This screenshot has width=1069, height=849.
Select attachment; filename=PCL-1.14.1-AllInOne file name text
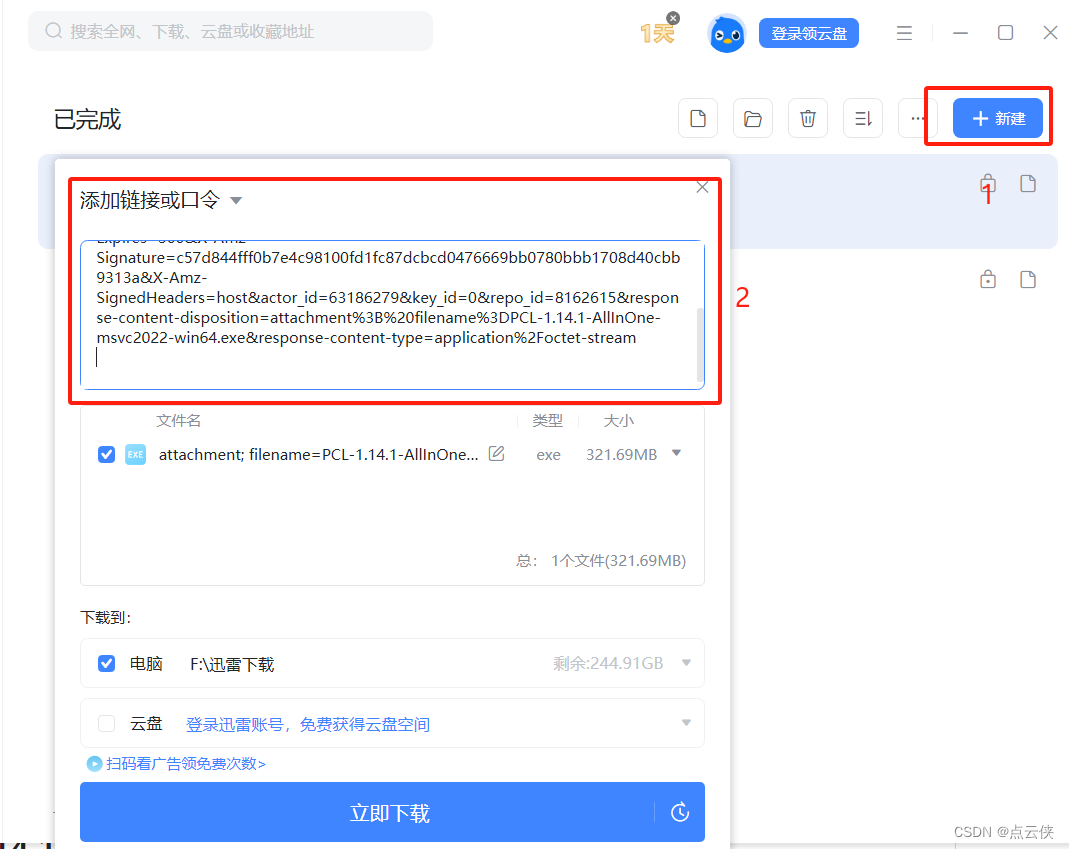pyautogui.click(x=318, y=455)
